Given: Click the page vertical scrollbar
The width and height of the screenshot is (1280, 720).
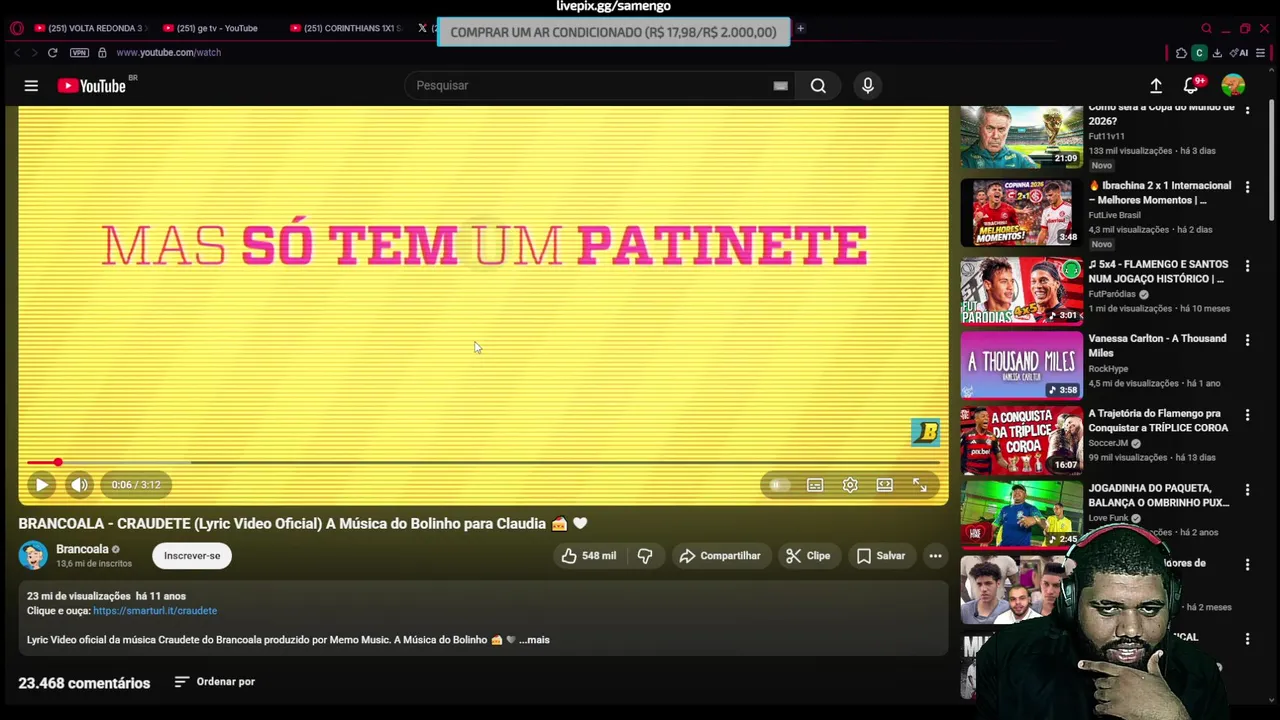Looking at the screenshot, I should pos(1272,160).
